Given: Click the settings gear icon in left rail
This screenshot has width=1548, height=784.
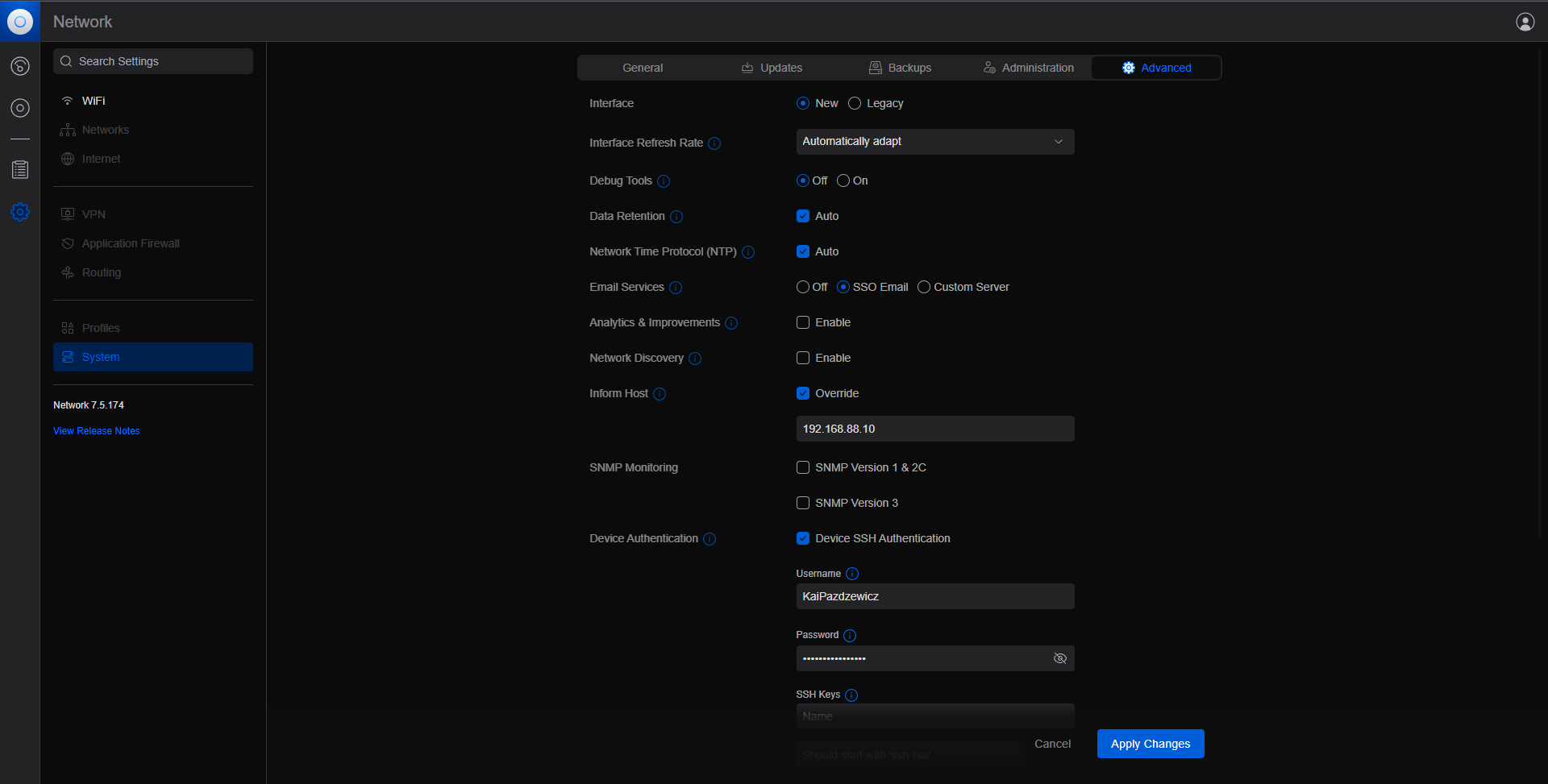Looking at the screenshot, I should (x=20, y=212).
